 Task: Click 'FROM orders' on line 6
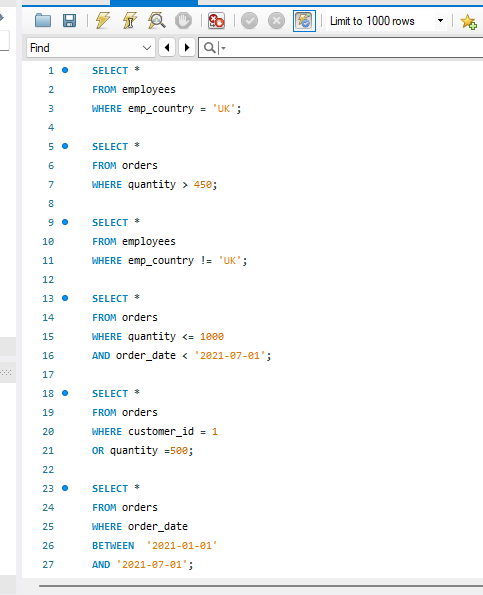coord(124,165)
